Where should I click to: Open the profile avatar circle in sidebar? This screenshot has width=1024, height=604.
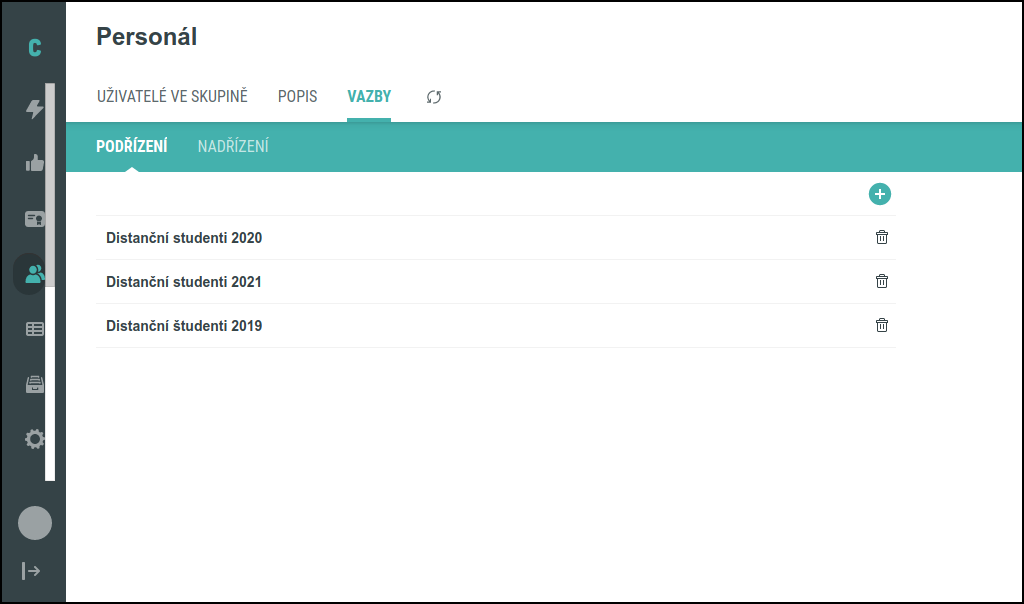[34, 523]
